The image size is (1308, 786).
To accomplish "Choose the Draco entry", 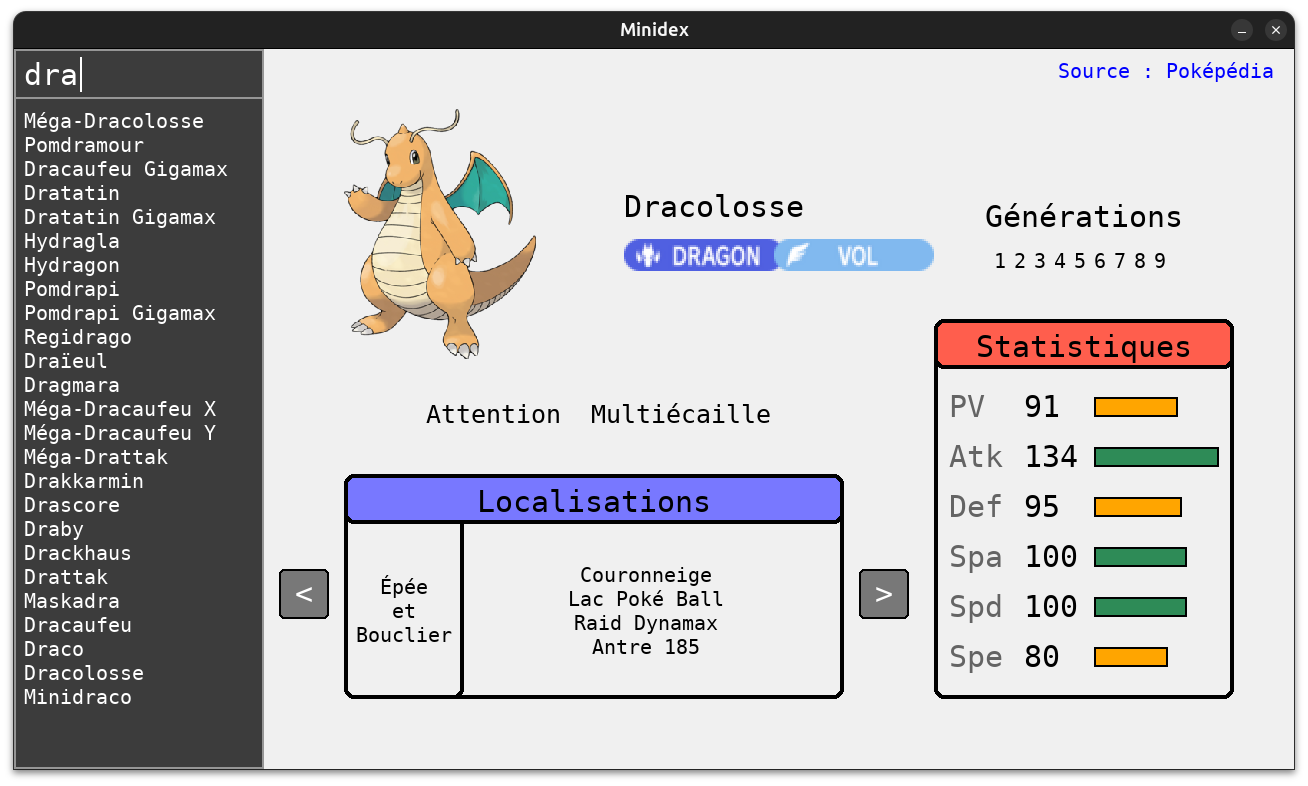I will coord(54,649).
